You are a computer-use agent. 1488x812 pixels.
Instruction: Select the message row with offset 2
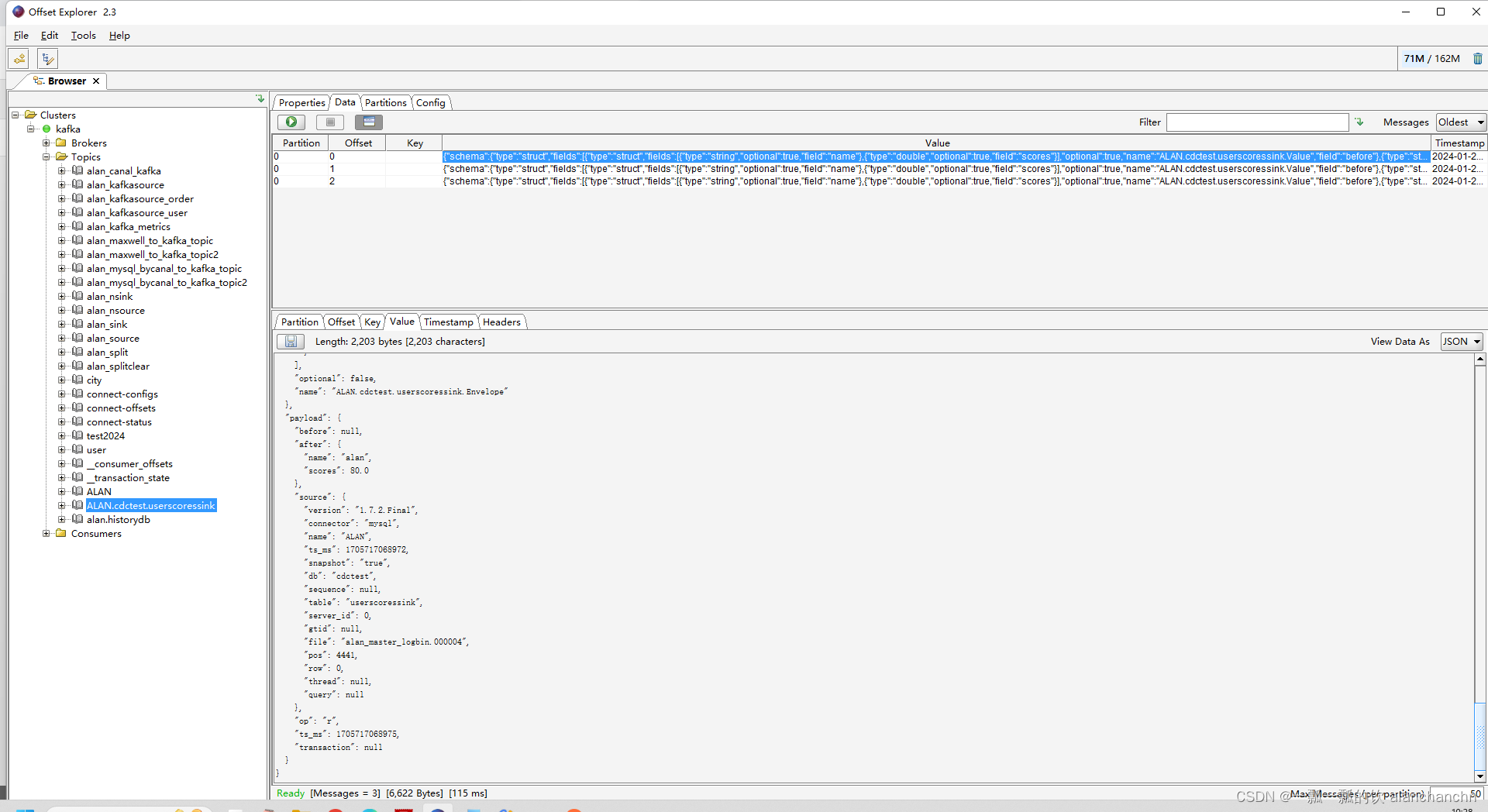coord(879,181)
